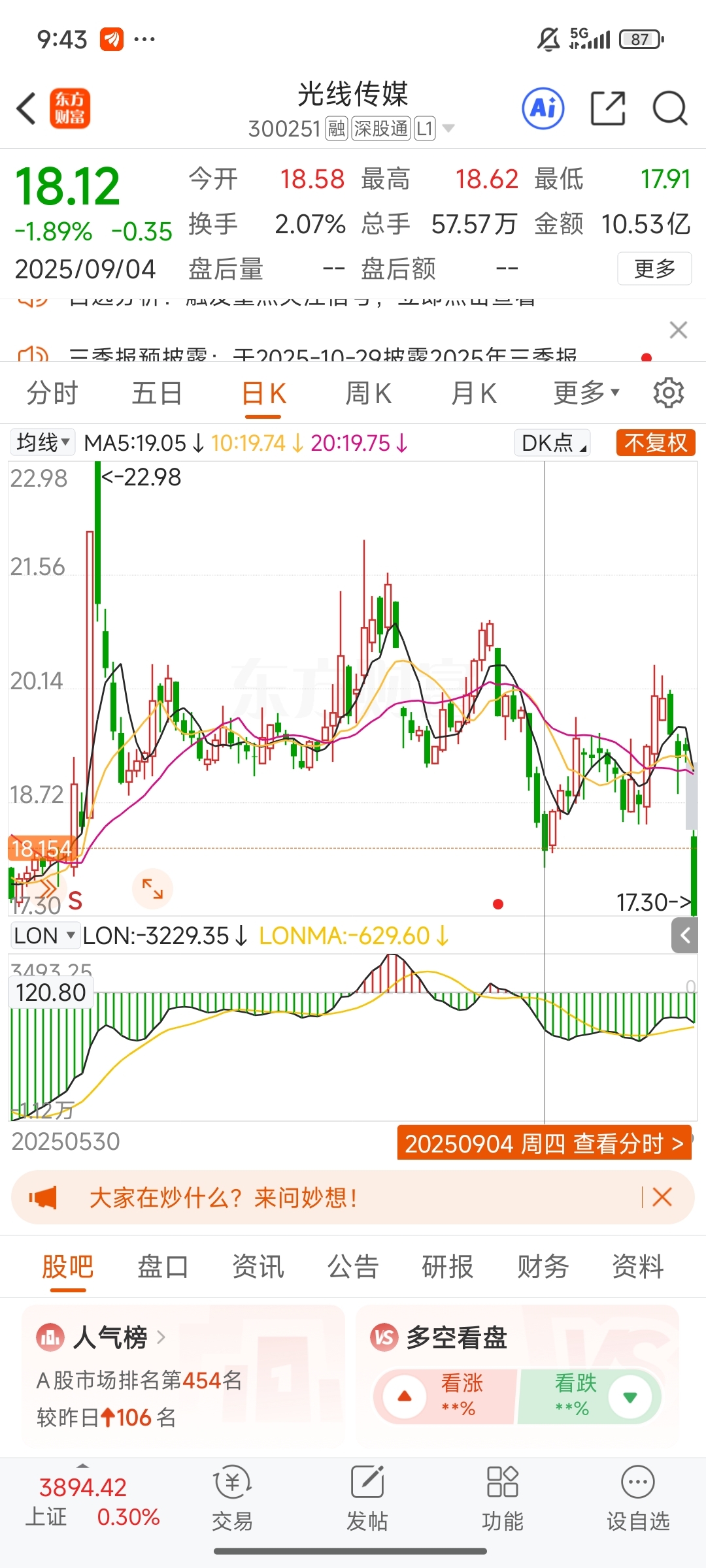Tap the red dot chart event marker
The height and width of the screenshot is (1568, 706).
tap(498, 904)
